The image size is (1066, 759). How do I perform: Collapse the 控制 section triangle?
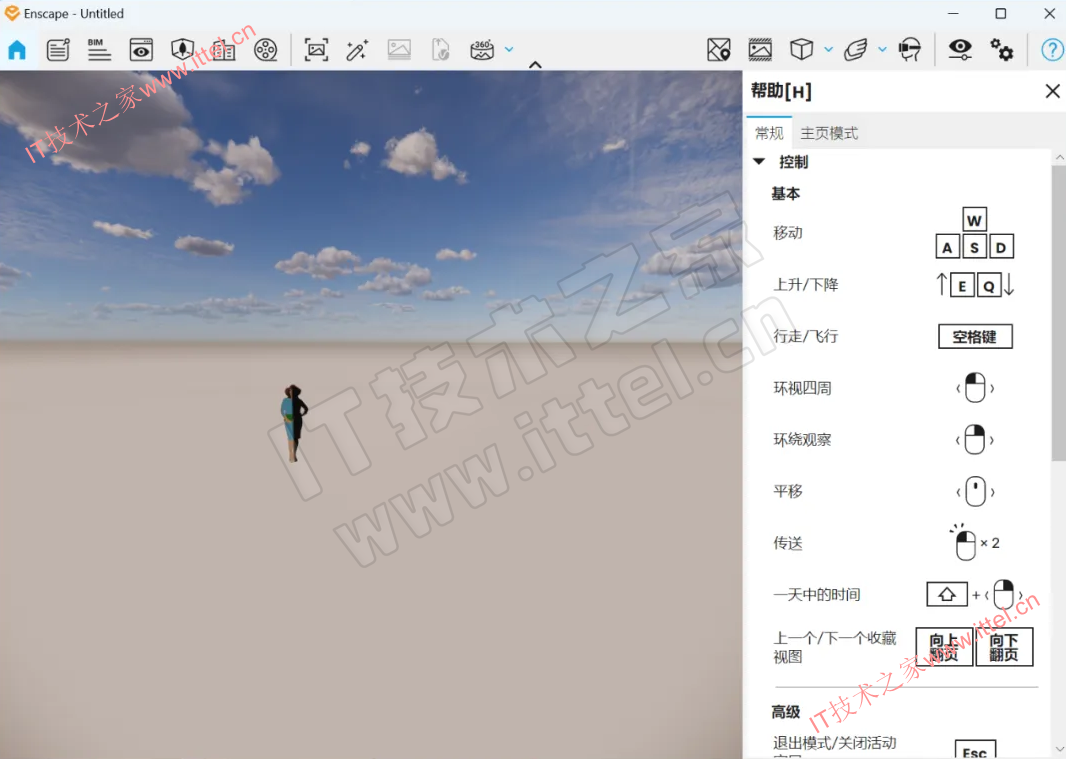click(x=759, y=162)
